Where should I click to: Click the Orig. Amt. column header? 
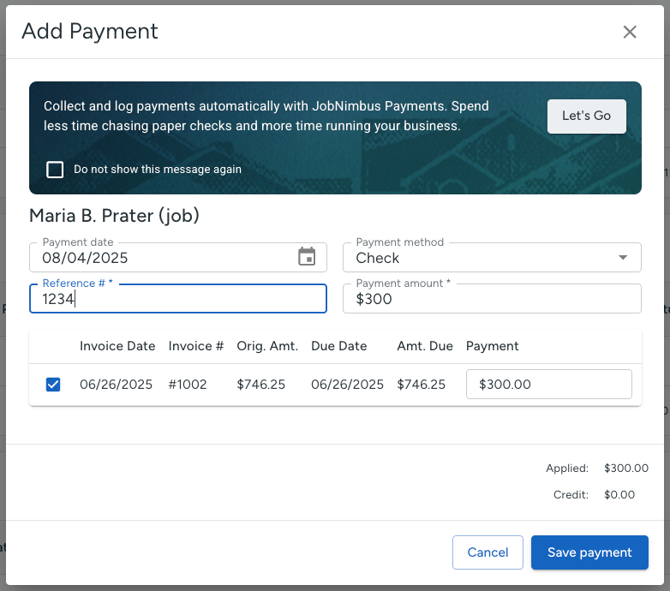pos(267,346)
